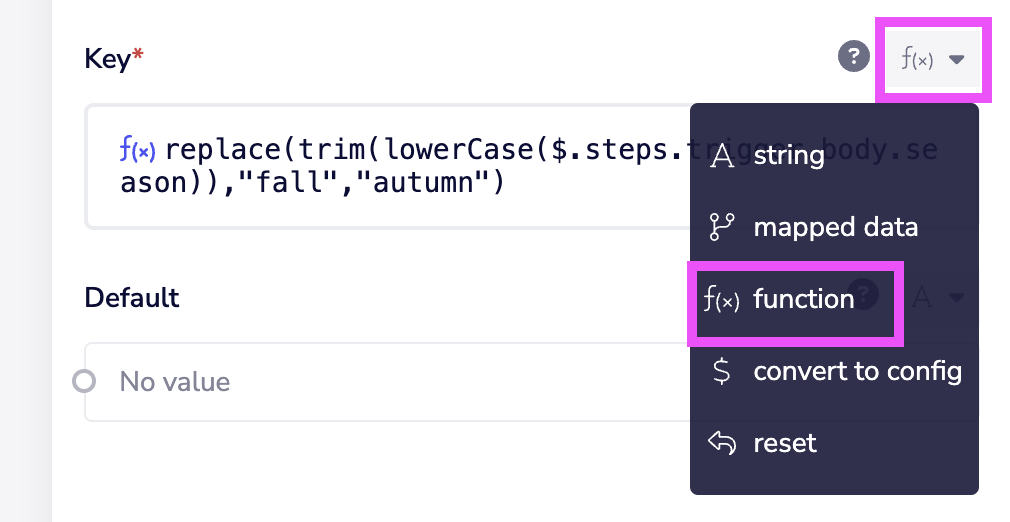Click the Default field's dropdown caret

point(957,297)
